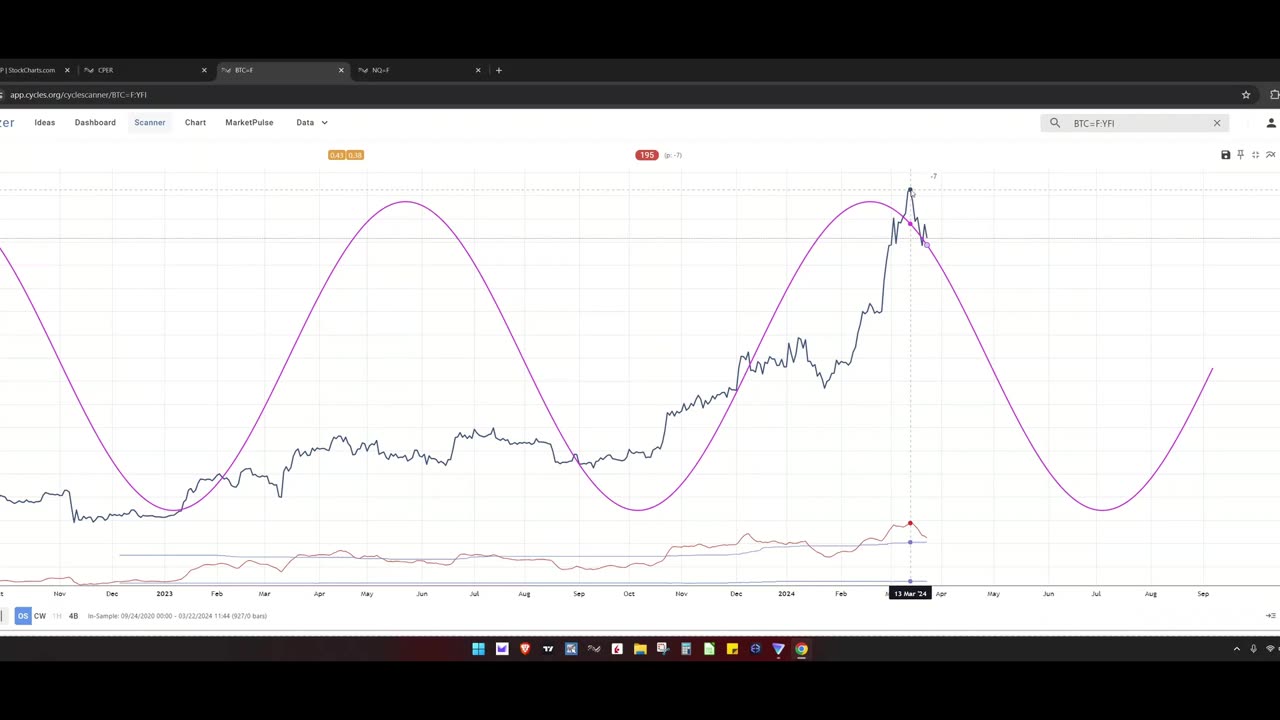This screenshot has height=720, width=1280.
Task: Open a new browser tab
Action: [499, 70]
